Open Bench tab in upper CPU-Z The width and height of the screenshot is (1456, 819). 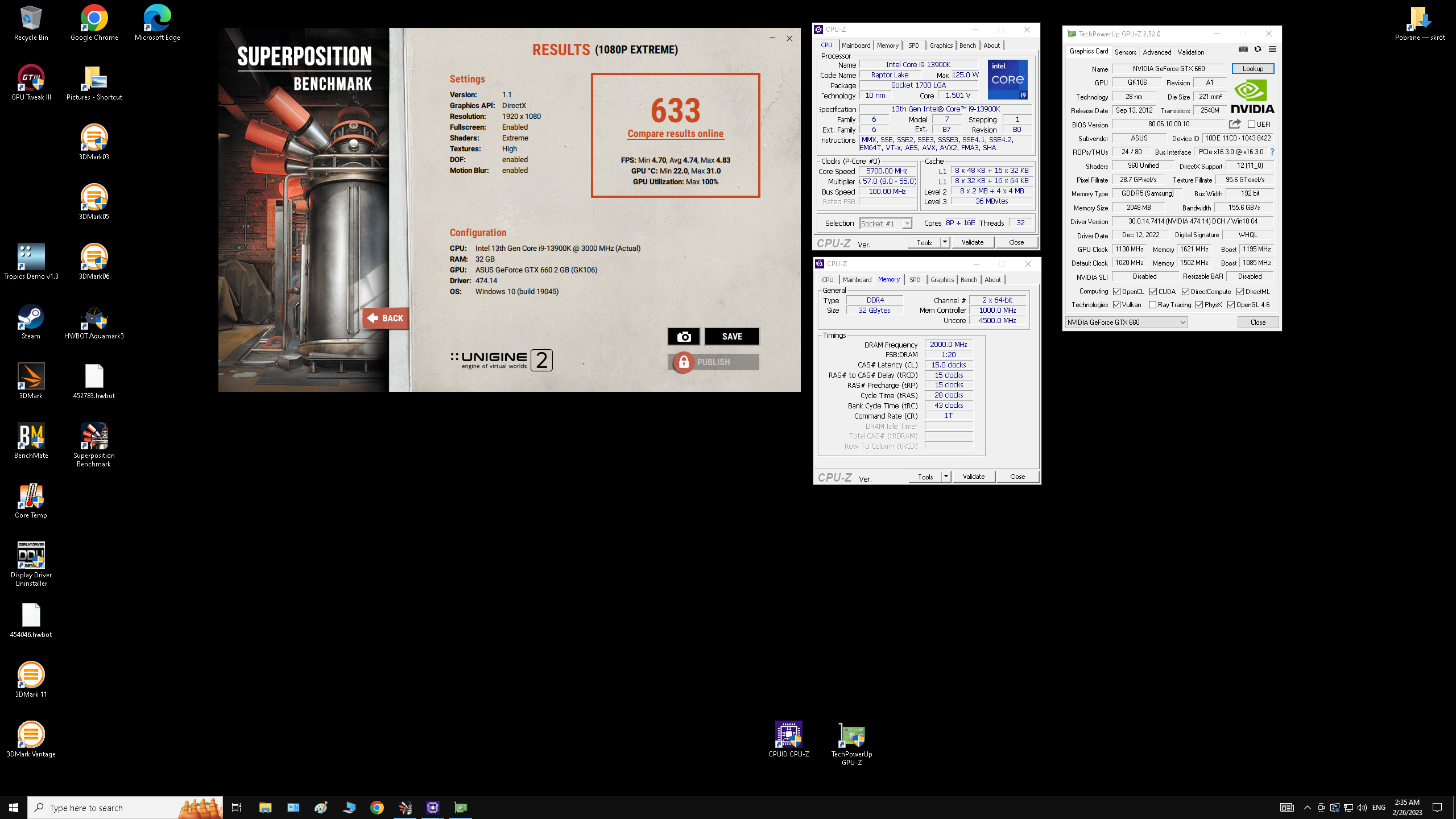point(967,45)
